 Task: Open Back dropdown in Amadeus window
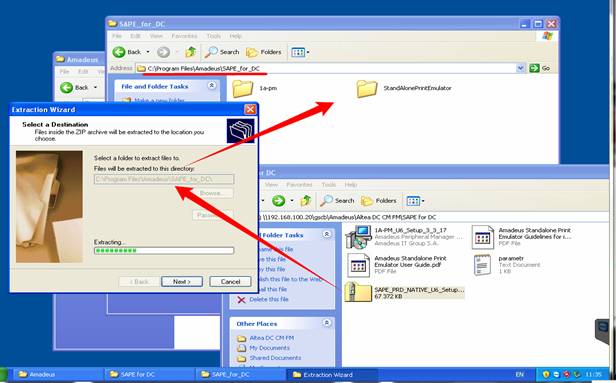tap(95, 87)
